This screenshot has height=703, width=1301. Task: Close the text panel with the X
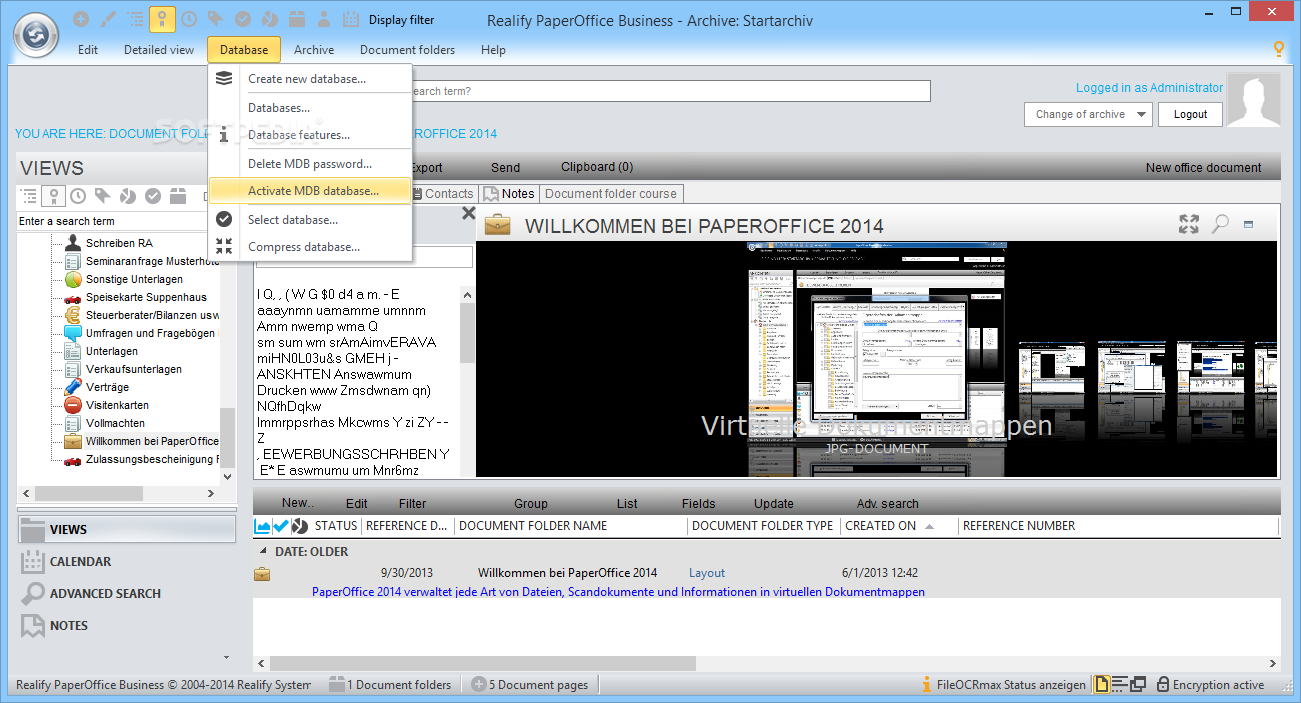(468, 213)
